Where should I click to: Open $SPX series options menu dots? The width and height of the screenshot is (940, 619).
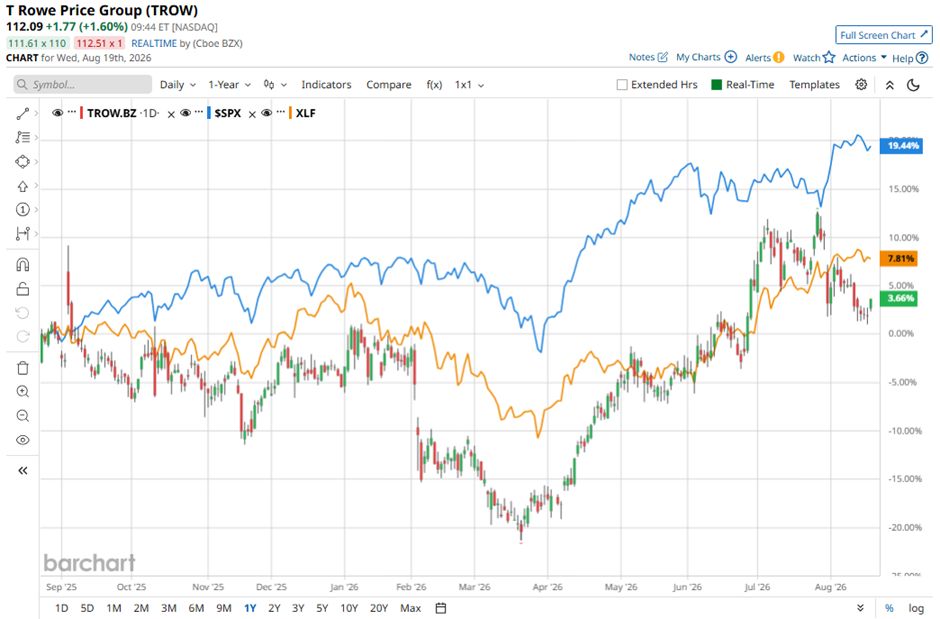200,112
